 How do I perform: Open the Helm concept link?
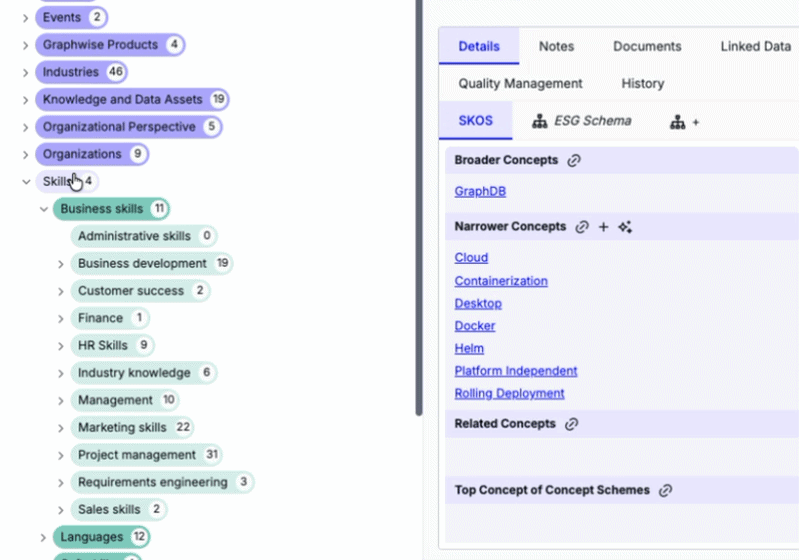[x=469, y=348]
